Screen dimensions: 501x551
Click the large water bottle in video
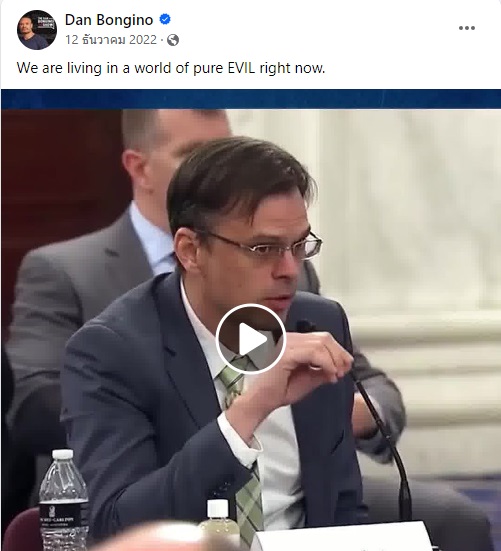click(63, 500)
